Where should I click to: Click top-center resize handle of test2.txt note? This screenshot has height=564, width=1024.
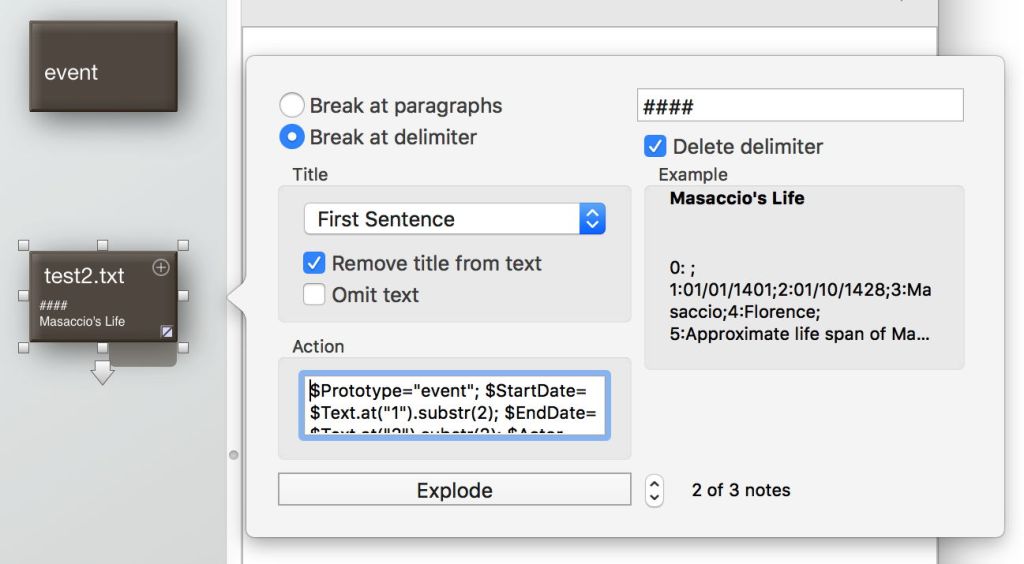point(102,244)
